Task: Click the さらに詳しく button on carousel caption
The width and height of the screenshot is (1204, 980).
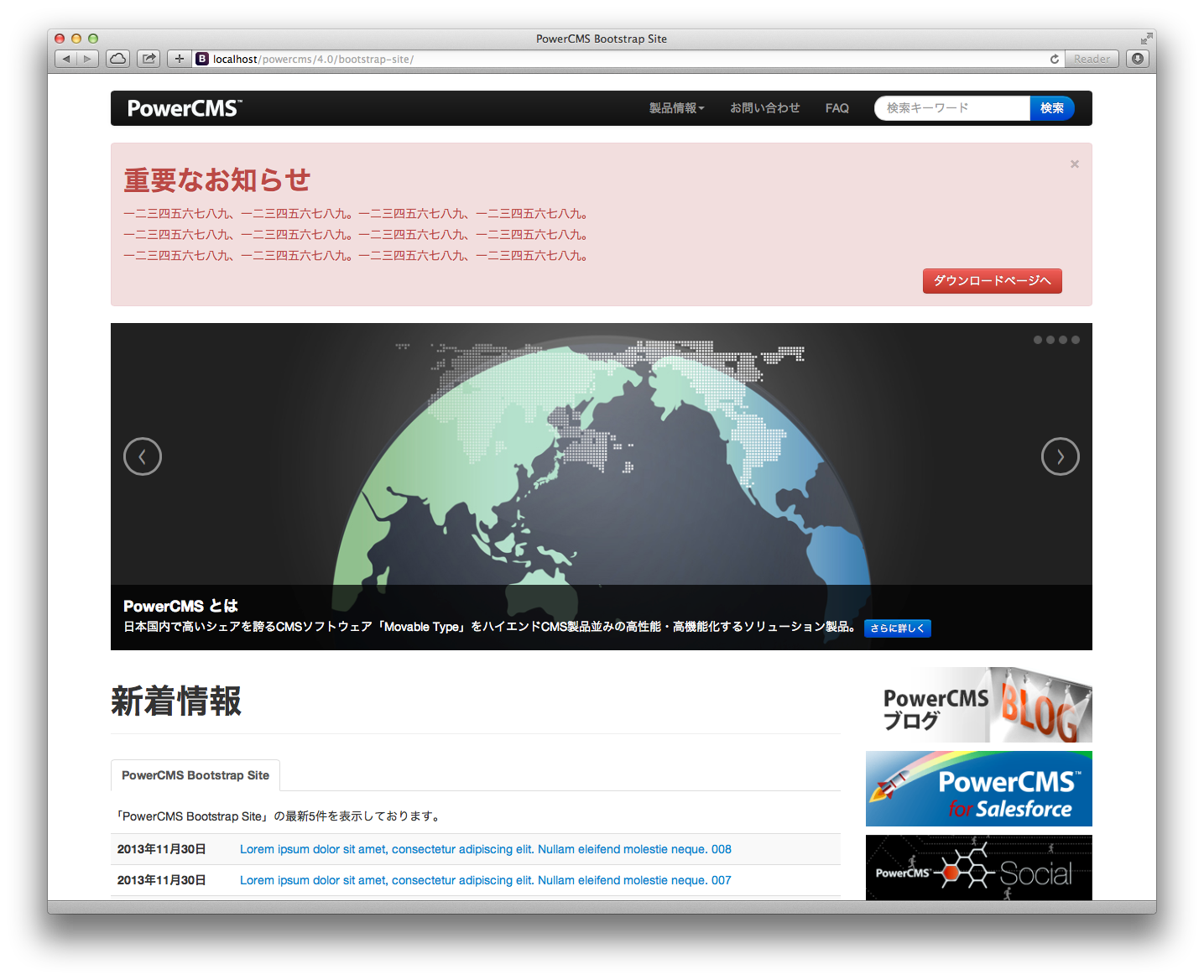Action: (x=898, y=628)
